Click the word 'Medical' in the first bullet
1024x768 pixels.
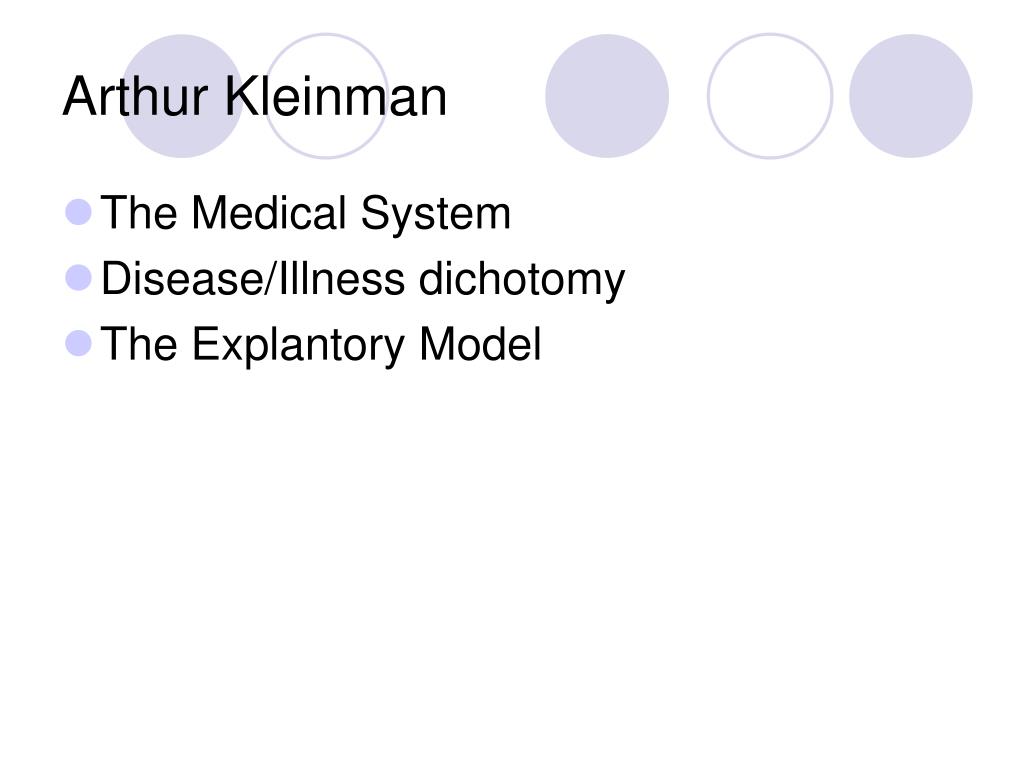click(268, 213)
